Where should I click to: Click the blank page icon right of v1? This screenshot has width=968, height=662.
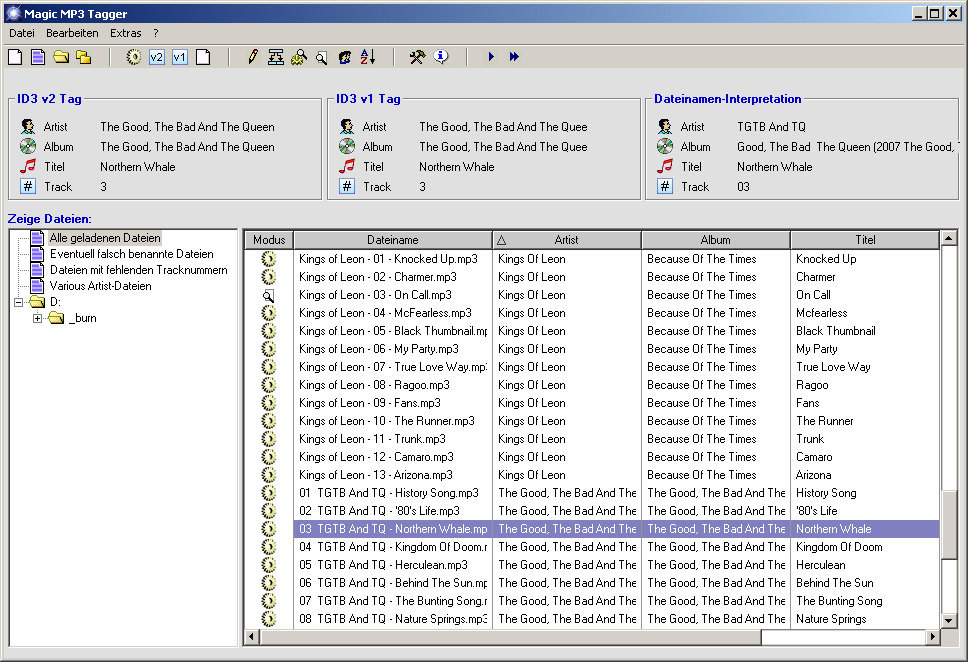[x=202, y=57]
